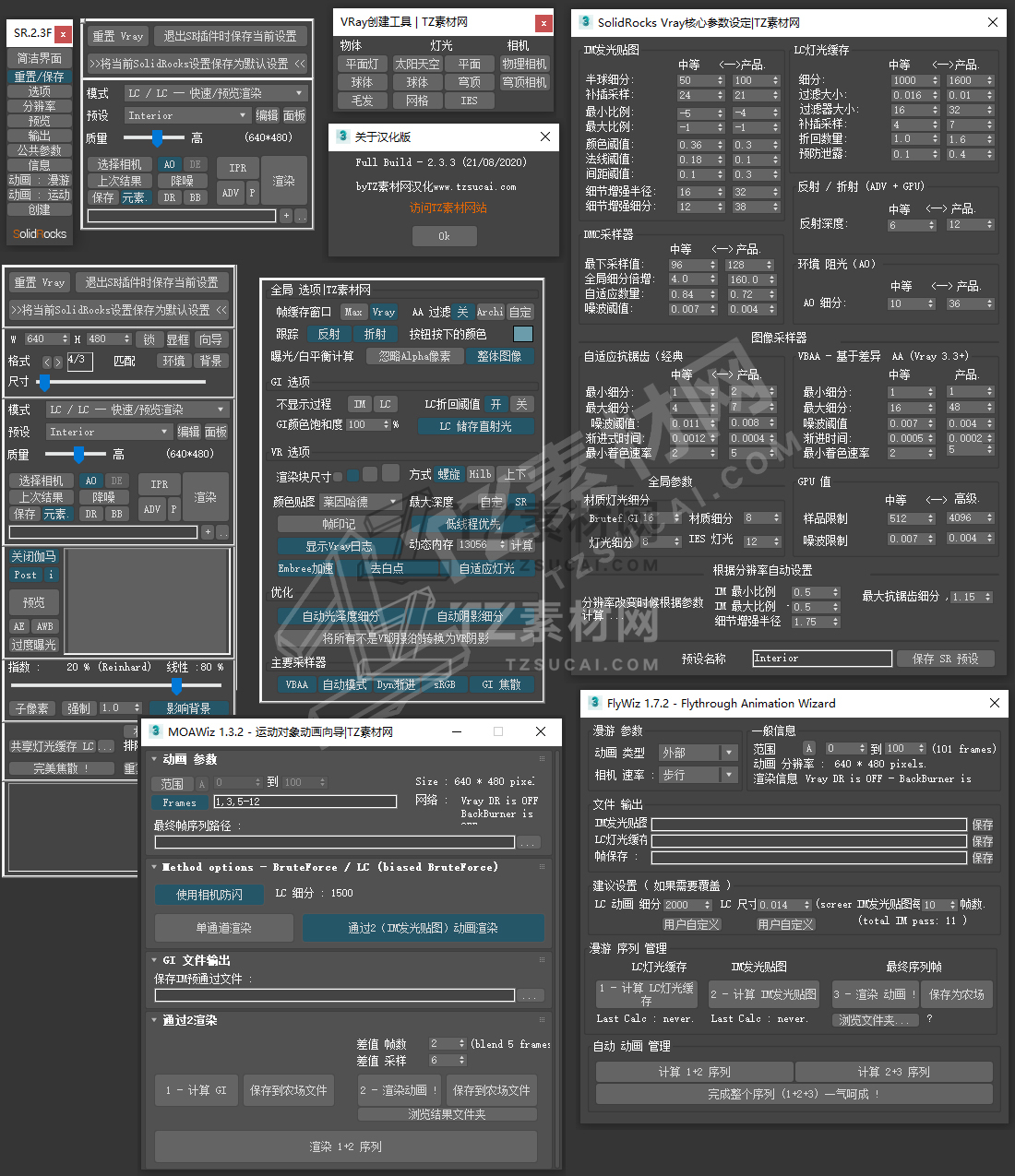Screen dimensions: 1015x1176
Task: Click 渲染 1+2 序列 in MOAWiz
Action: click(x=346, y=1146)
